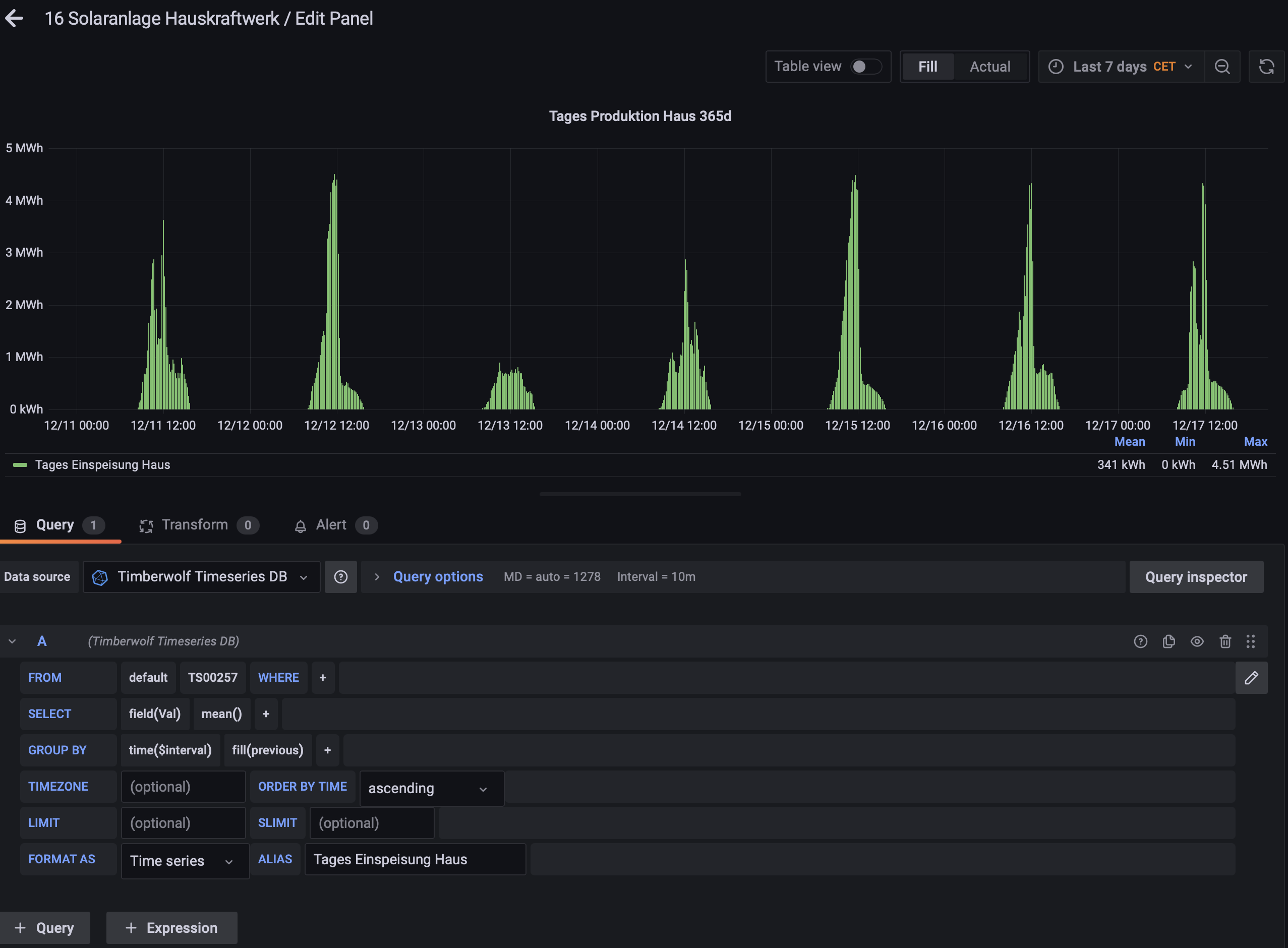The image size is (1288, 948).
Task: Open the ascending order dropdown
Action: pos(431,789)
